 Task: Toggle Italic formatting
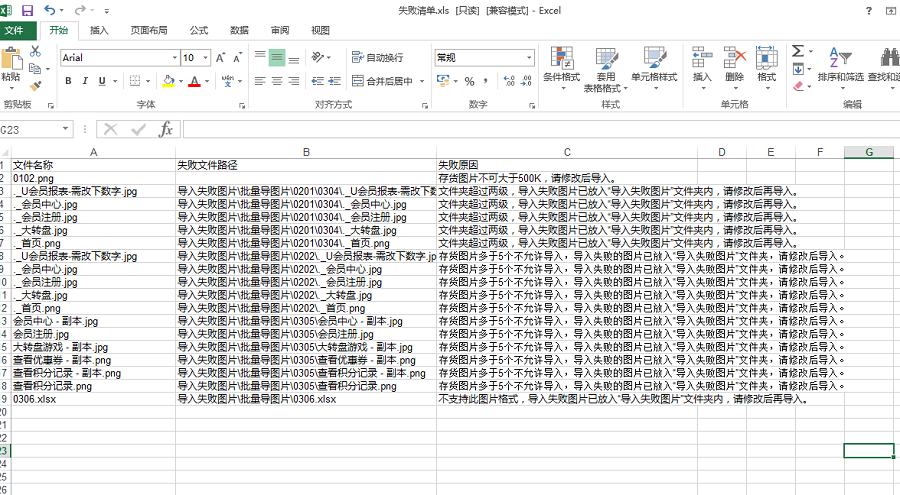85,81
